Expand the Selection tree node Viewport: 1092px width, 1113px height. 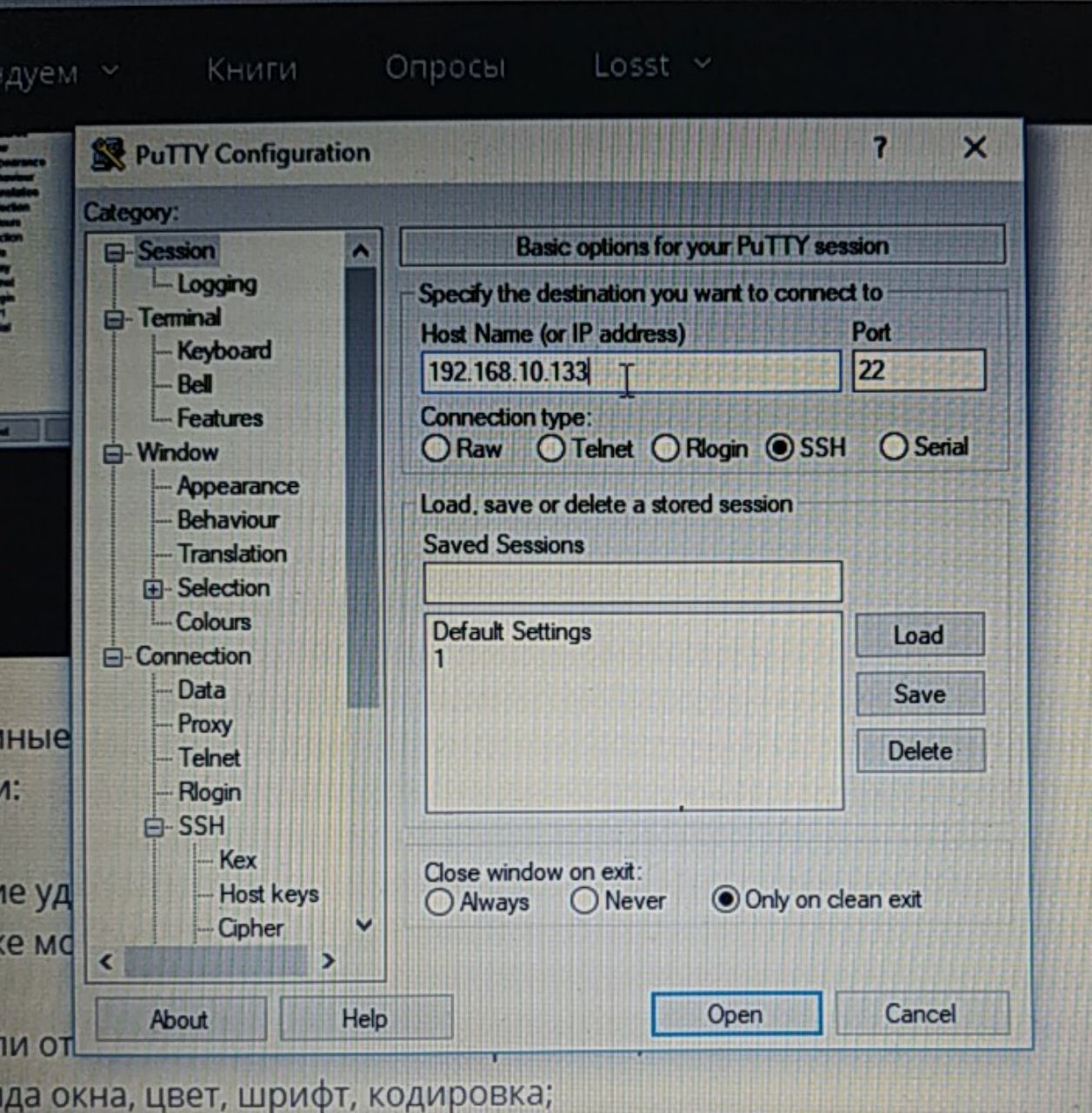153,590
